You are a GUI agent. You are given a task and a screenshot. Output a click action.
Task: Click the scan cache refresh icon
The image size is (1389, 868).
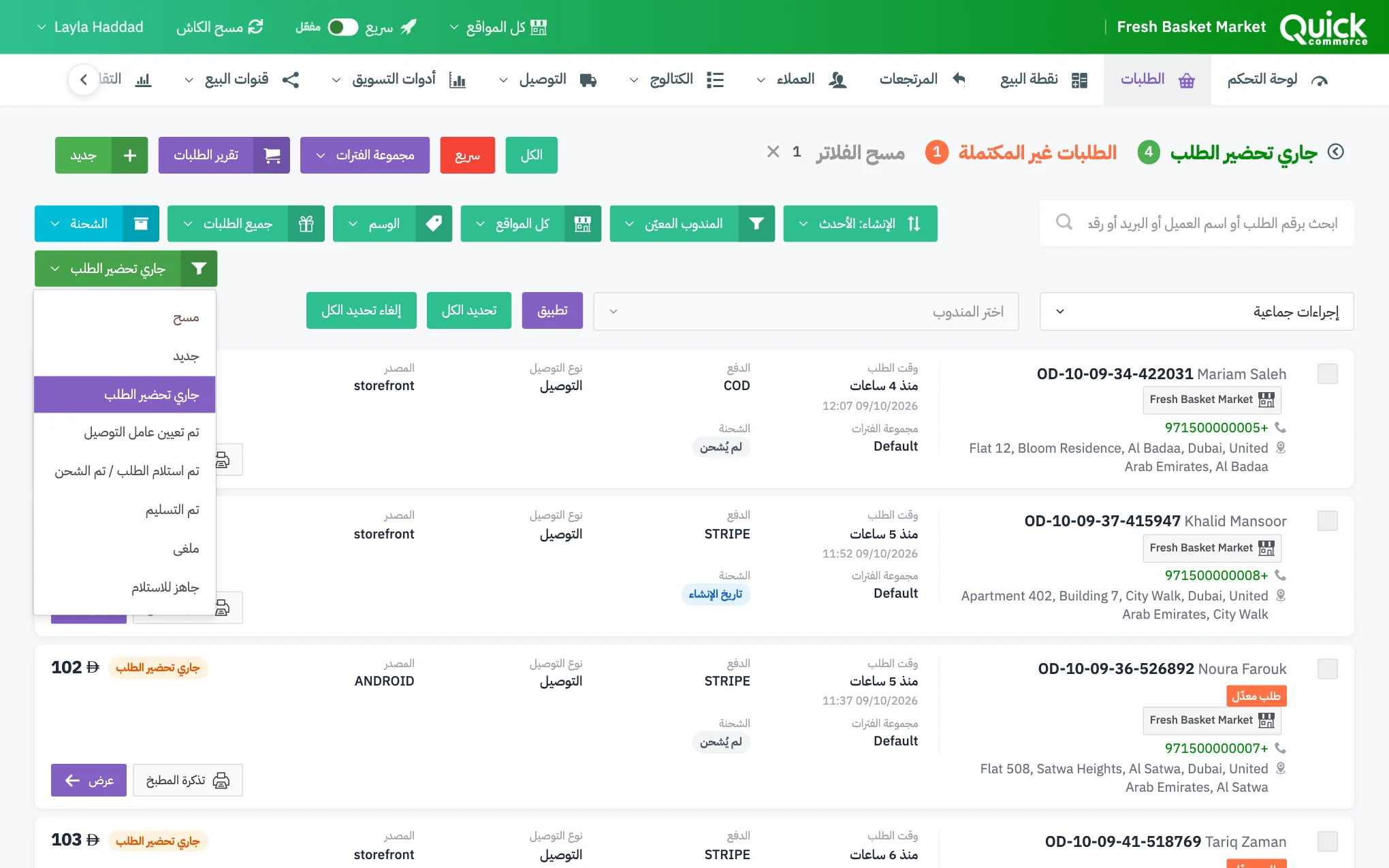tap(255, 27)
